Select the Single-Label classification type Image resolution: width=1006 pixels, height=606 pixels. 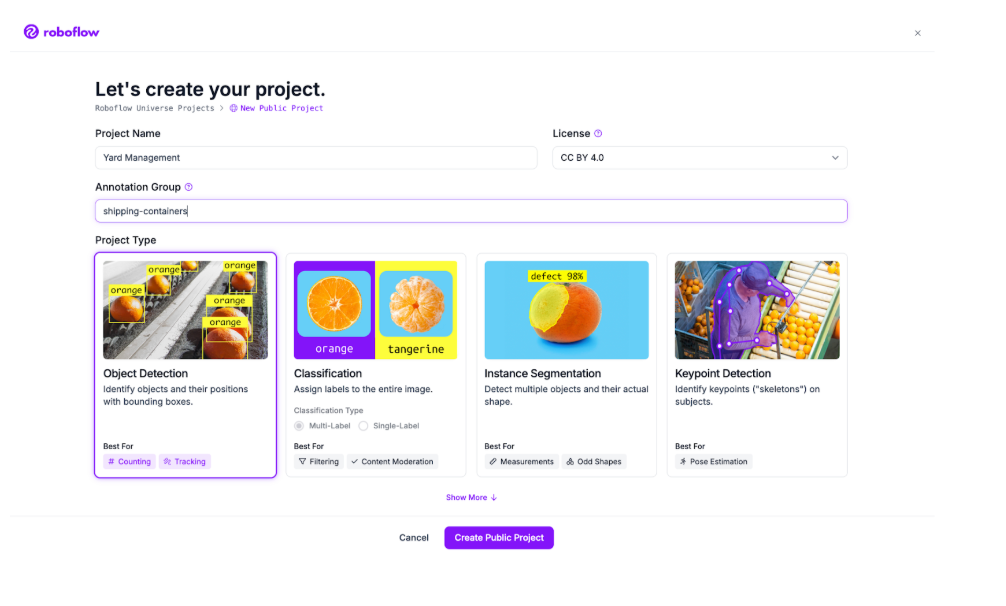click(363, 426)
